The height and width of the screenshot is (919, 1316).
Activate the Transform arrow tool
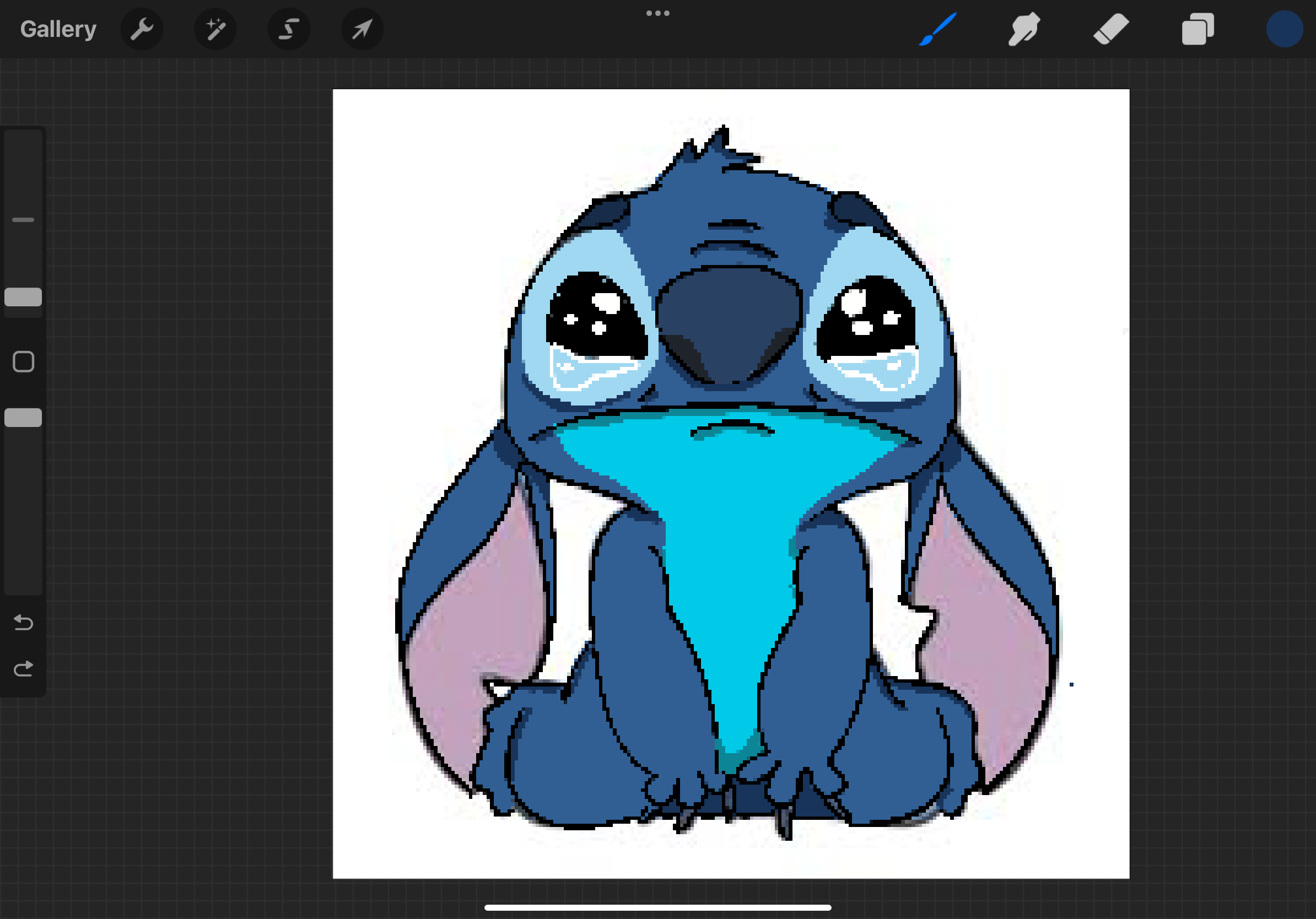pos(362,29)
